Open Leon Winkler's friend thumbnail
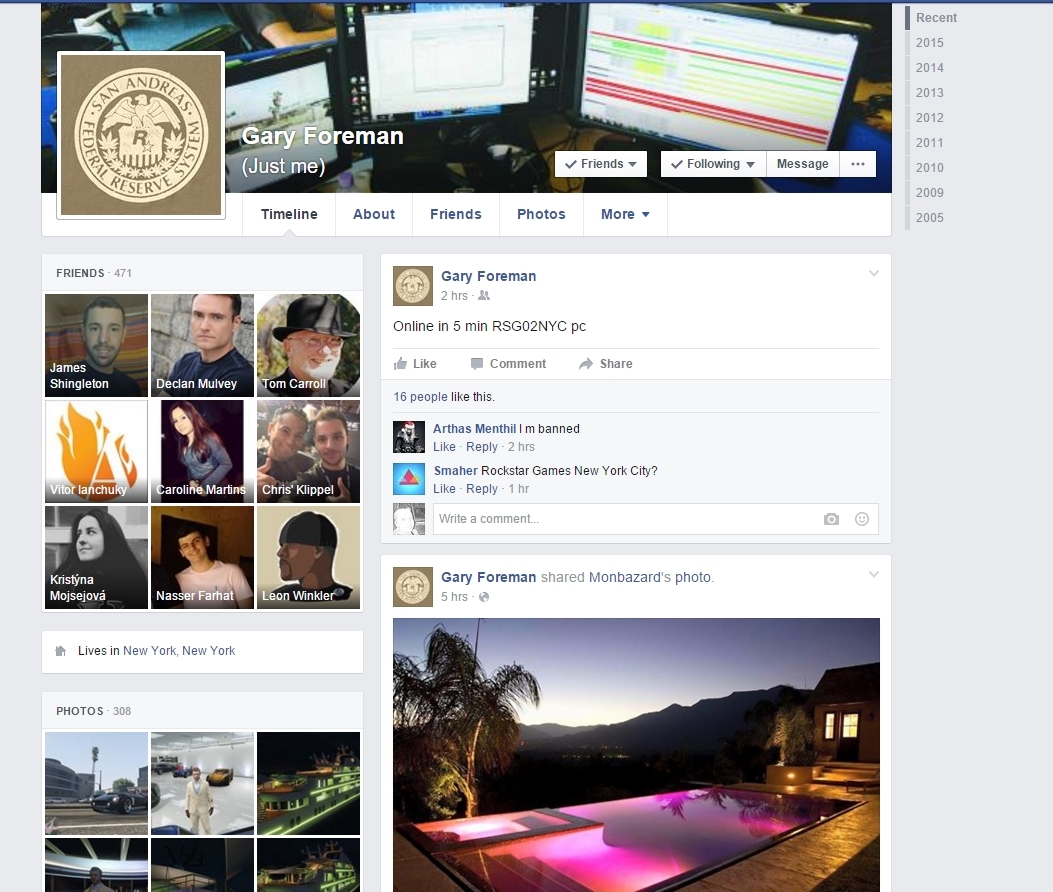The height and width of the screenshot is (892, 1053). point(308,558)
